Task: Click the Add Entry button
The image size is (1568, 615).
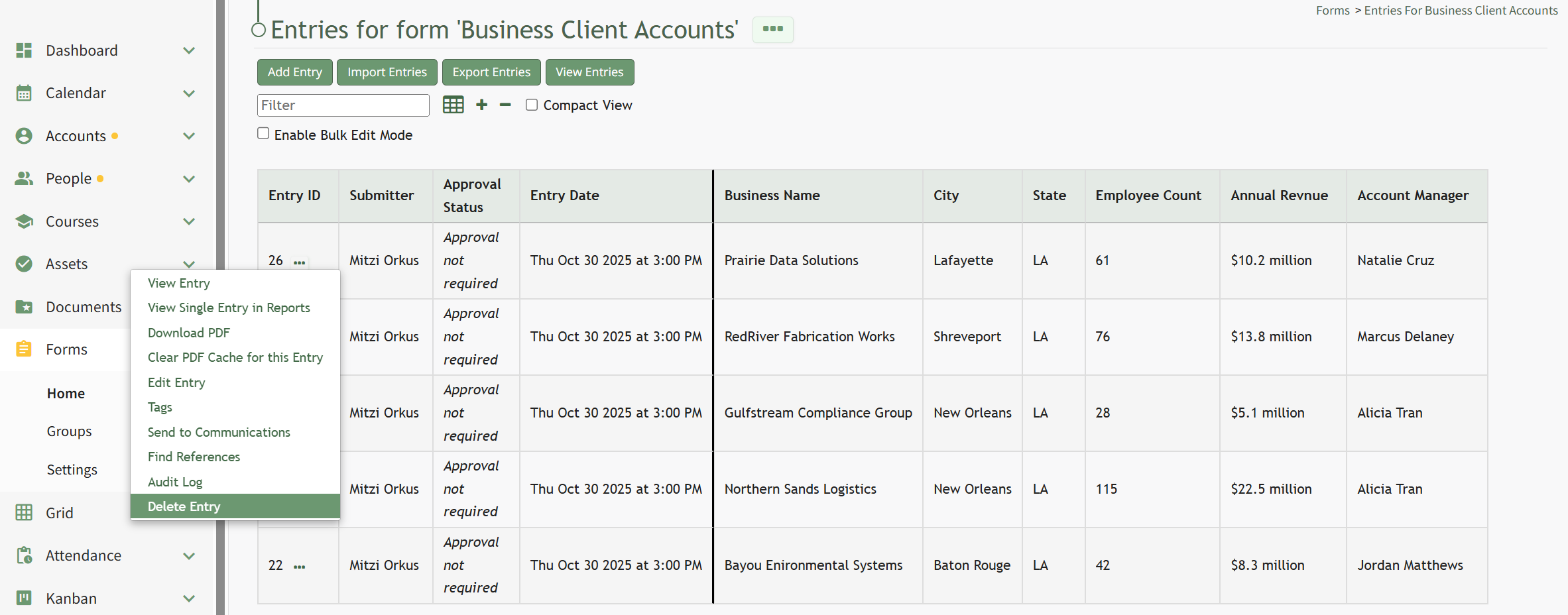Action: [295, 72]
